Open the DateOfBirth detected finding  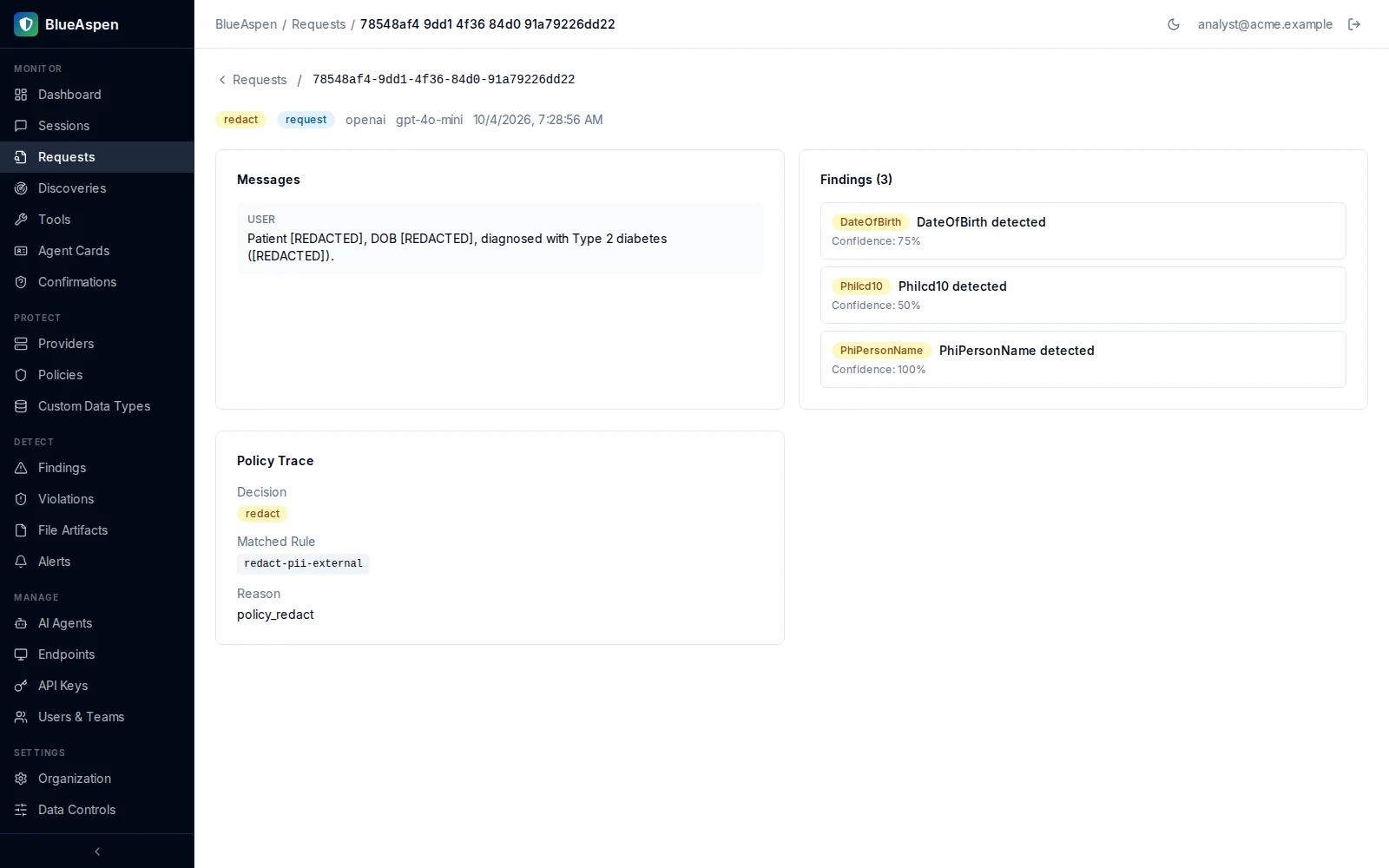tap(1083, 231)
